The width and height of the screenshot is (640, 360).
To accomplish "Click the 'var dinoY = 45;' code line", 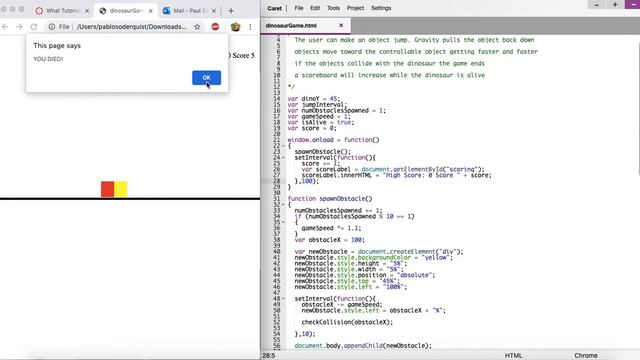I will pyautogui.click(x=313, y=99).
